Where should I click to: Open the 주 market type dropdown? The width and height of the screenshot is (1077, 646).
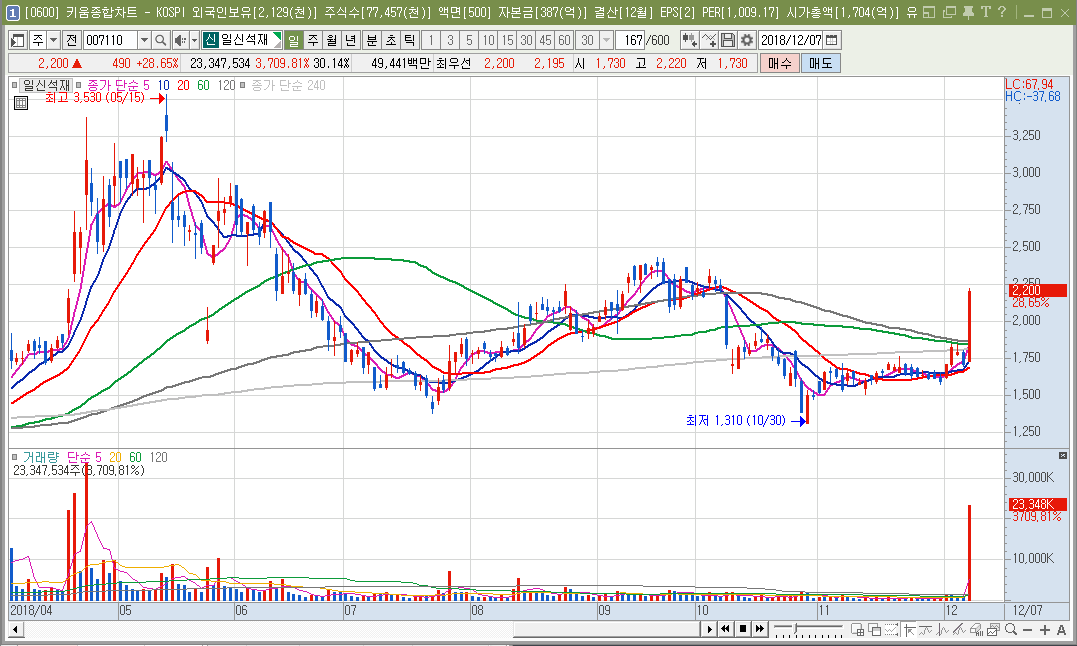click(53, 40)
